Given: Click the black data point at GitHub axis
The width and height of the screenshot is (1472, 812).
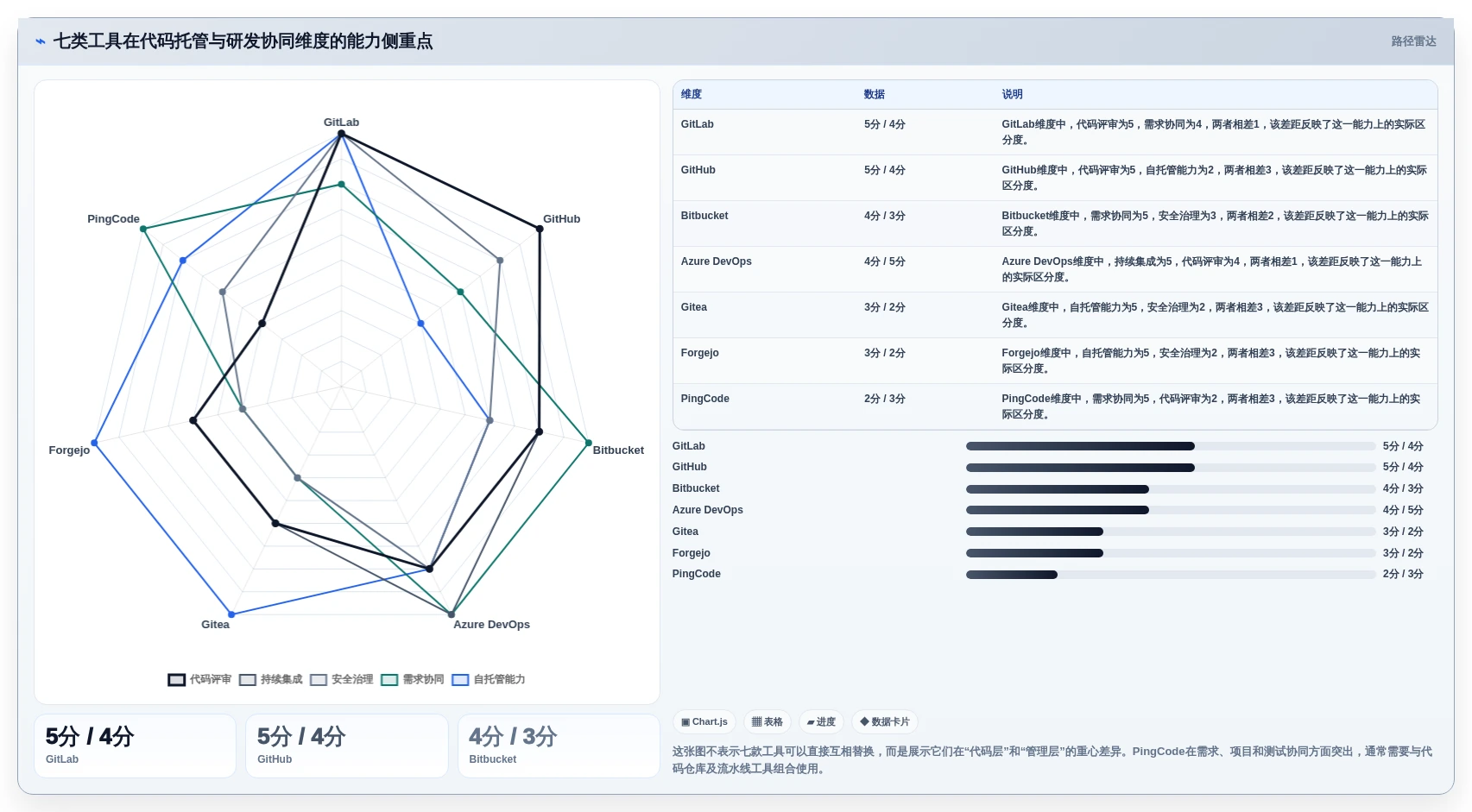Looking at the screenshot, I should [x=540, y=229].
